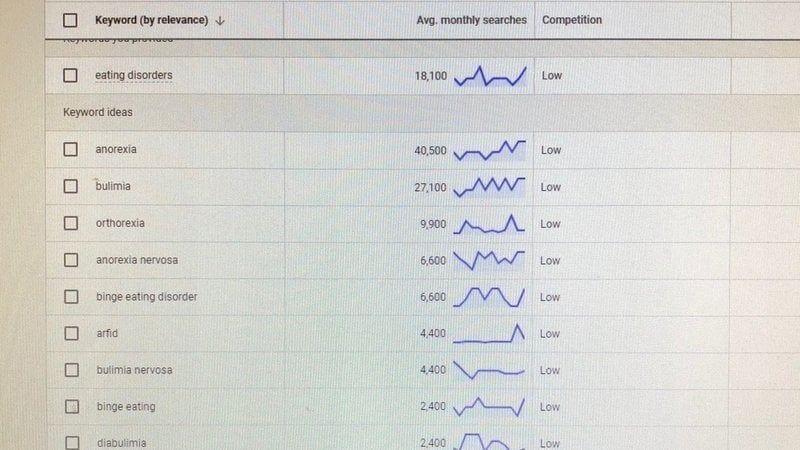Image resolution: width=800 pixels, height=450 pixels.
Task: Click the binge eating disorder sparkline
Action: coord(489,297)
